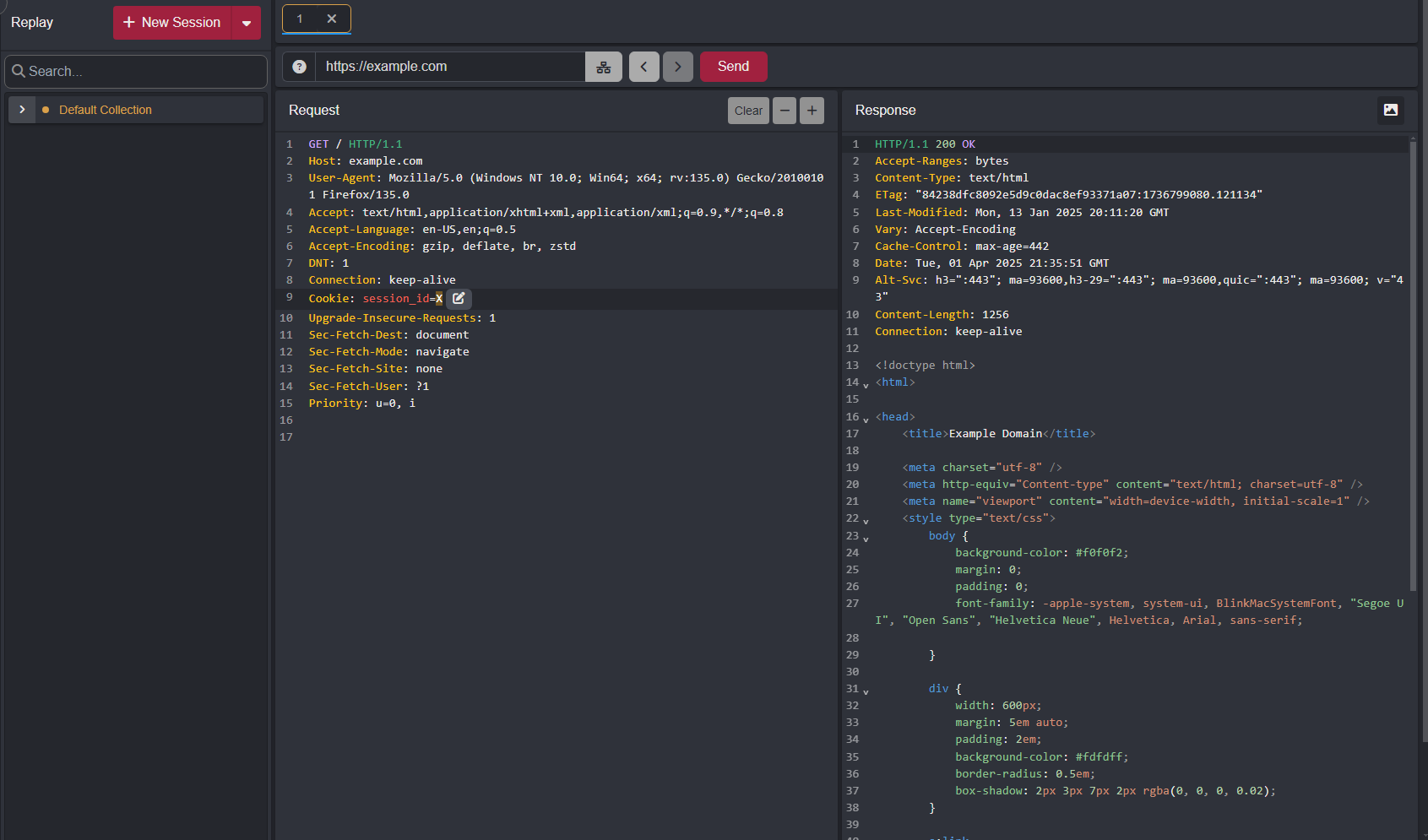Screen dimensions: 1428x840
Task: Click the Clear request button
Action: pyautogui.click(x=748, y=111)
